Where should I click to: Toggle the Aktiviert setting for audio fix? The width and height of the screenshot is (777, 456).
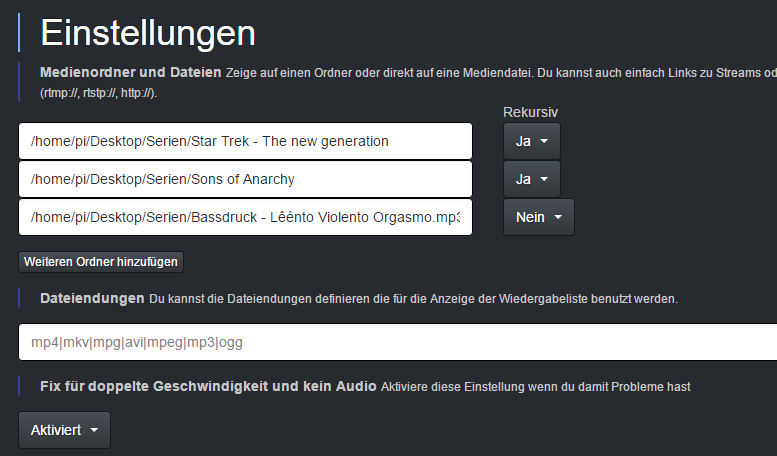coord(64,430)
